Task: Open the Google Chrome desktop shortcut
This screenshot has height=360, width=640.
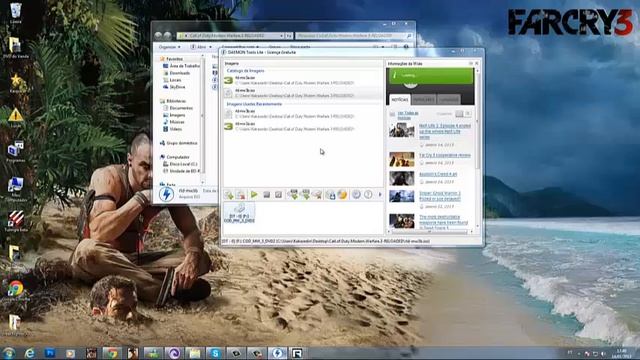Action: click(x=16, y=291)
